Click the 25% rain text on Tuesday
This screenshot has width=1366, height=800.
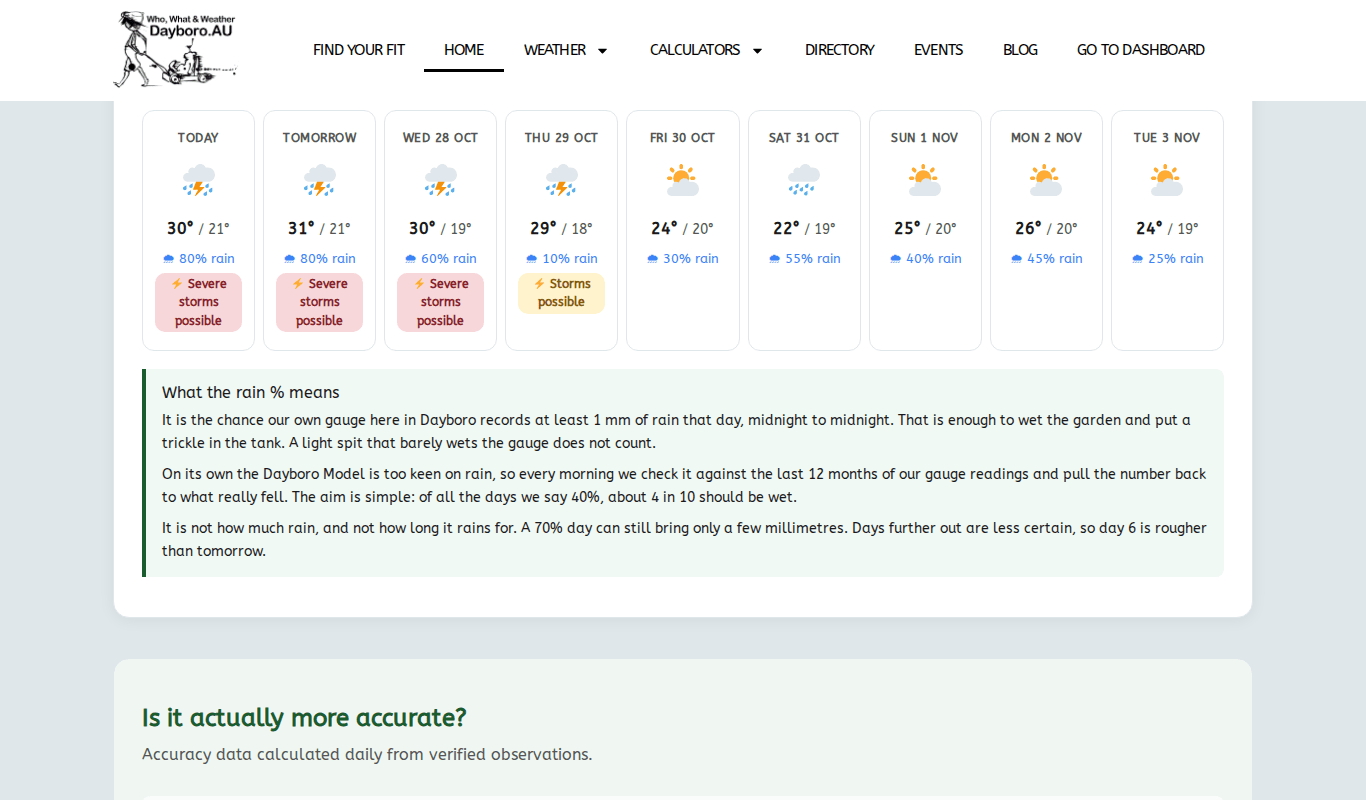click(1167, 259)
